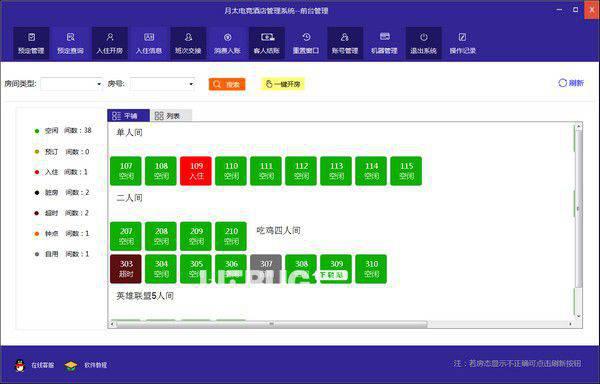Click 重置窗口 reset window
This screenshot has width=600, height=384.
click(306, 43)
